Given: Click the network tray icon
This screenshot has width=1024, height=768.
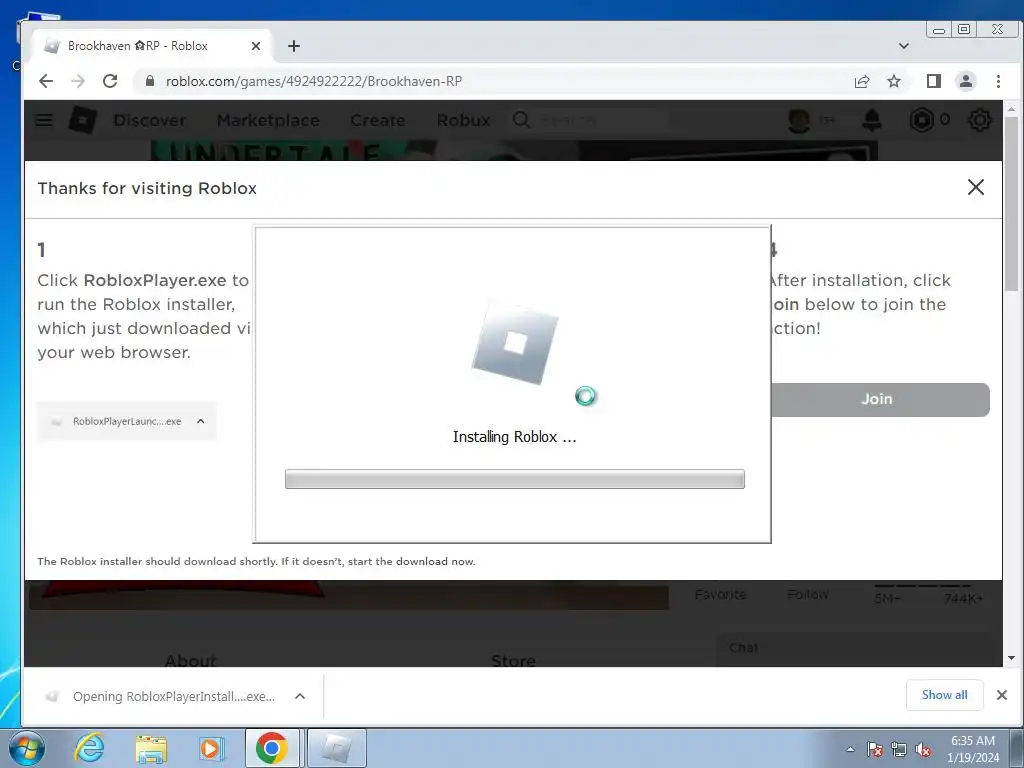Looking at the screenshot, I should 899,749.
